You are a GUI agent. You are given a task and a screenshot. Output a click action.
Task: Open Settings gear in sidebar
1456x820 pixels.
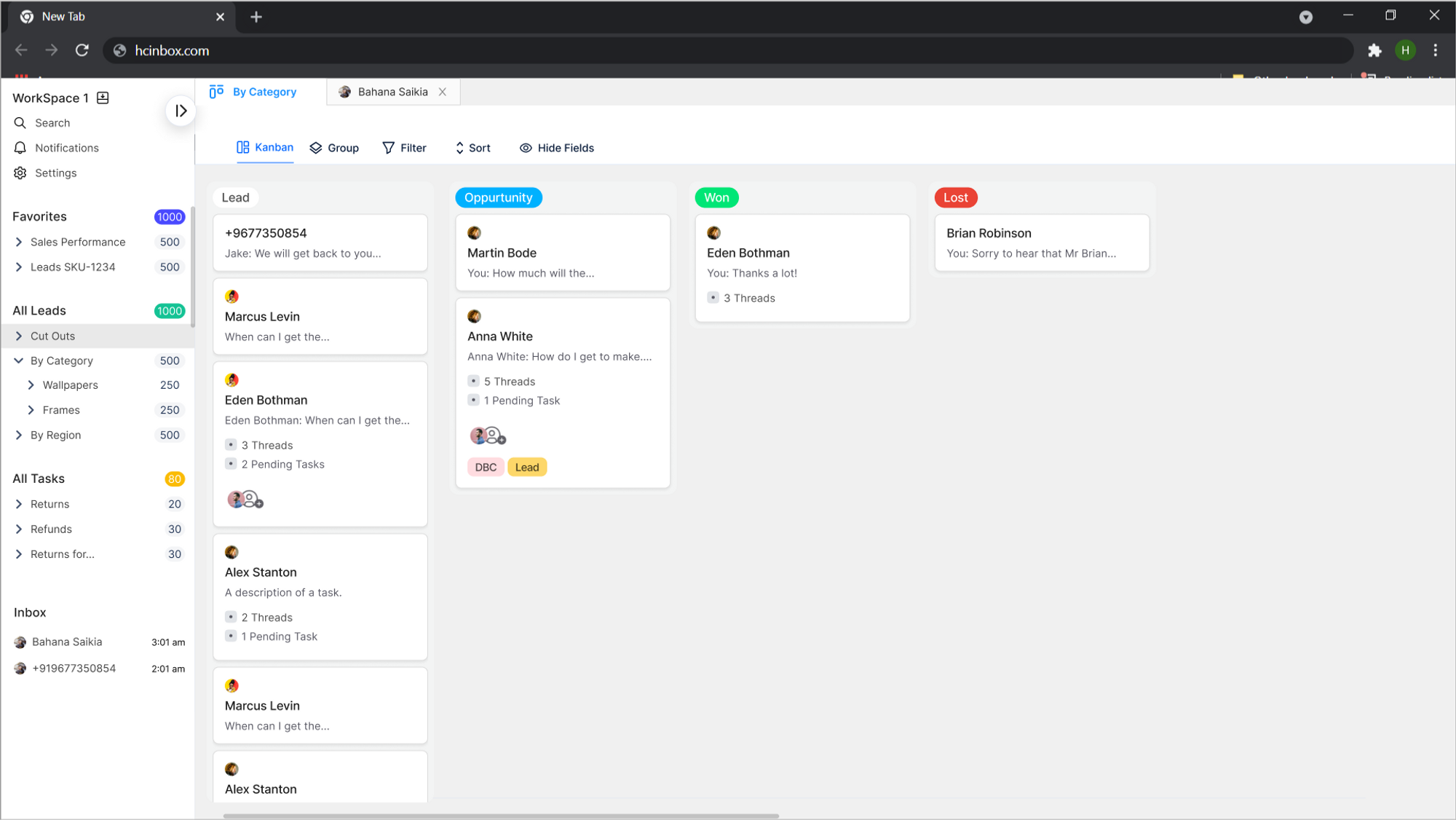pos(20,173)
